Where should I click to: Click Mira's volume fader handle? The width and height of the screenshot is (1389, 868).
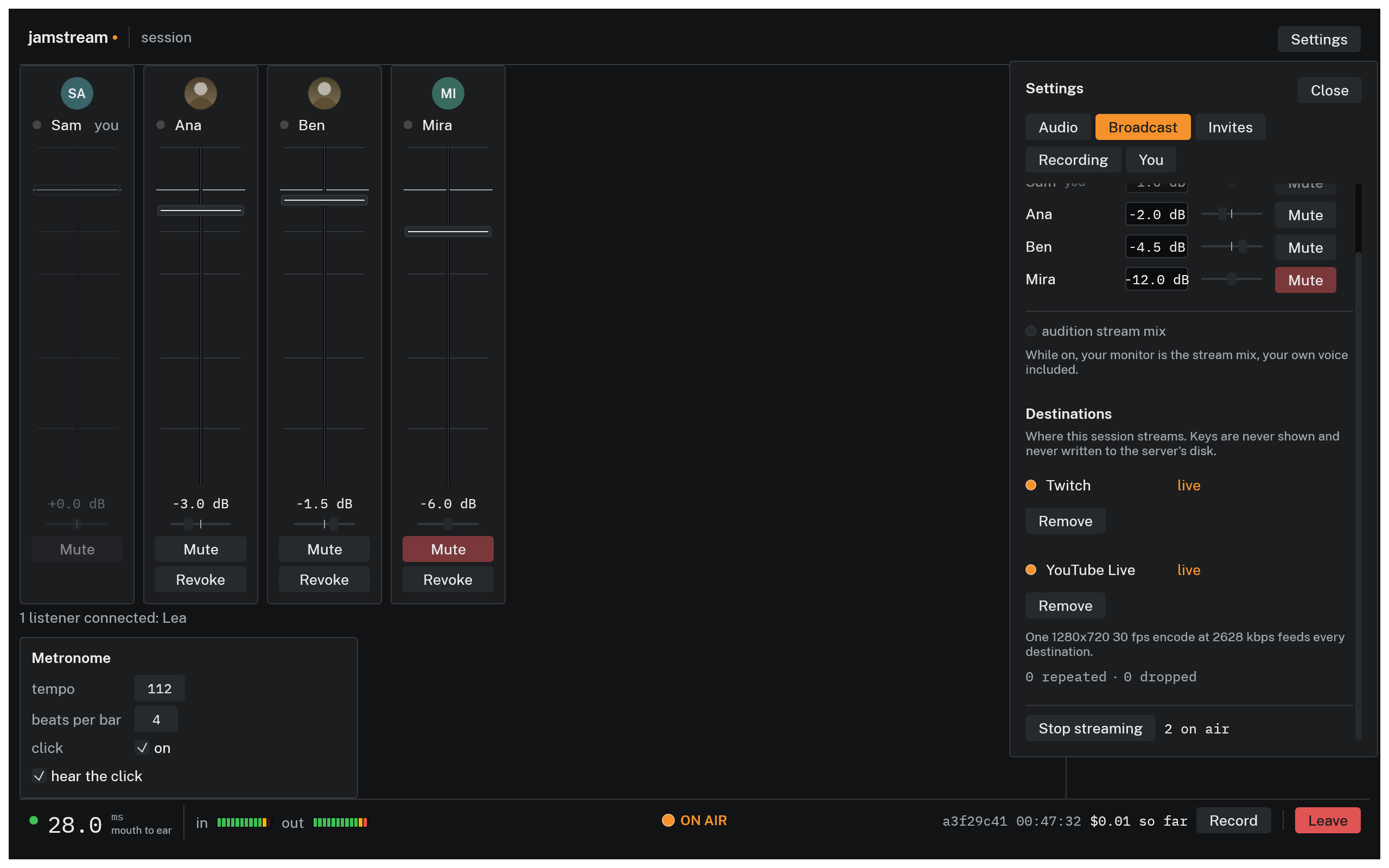click(x=448, y=232)
